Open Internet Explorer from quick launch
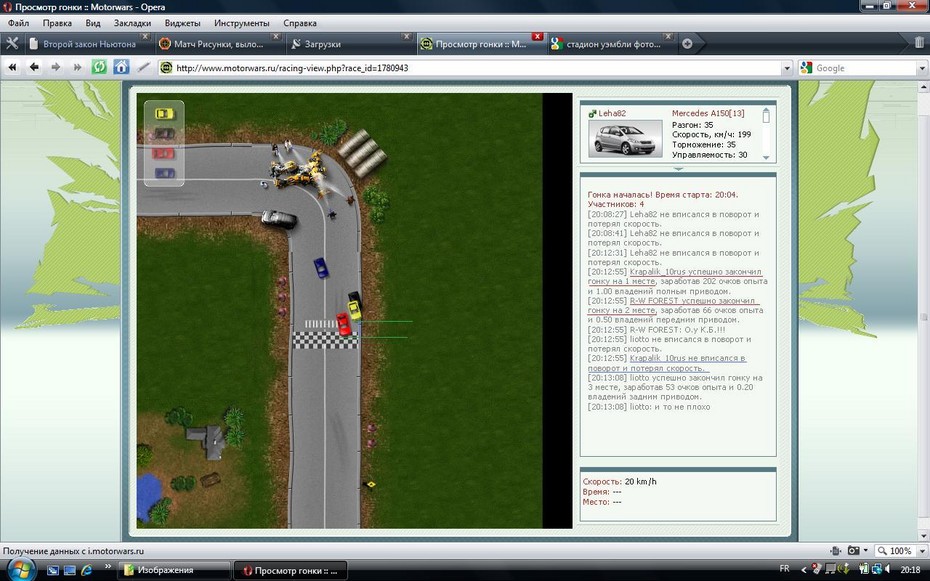930x581 pixels. click(x=87, y=570)
